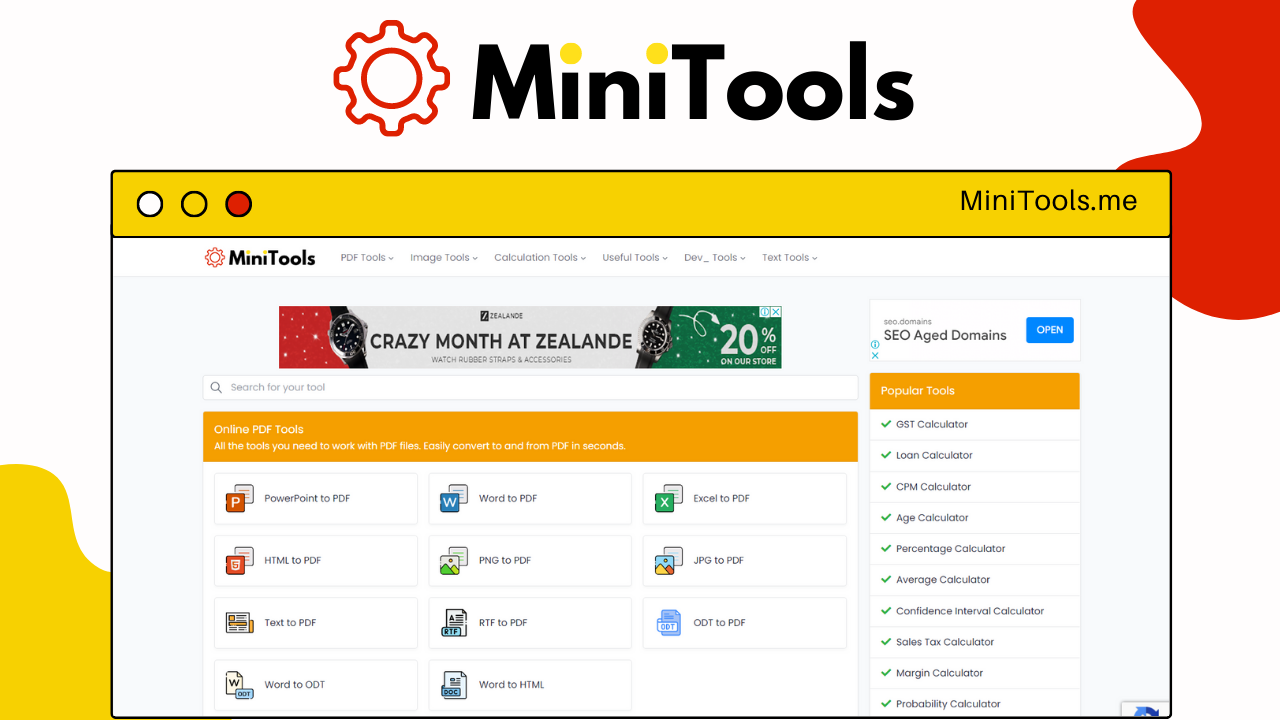Image resolution: width=1280 pixels, height=720 pixels.
Task: Open the Text Tools dropdown
Action: (790, 257)
